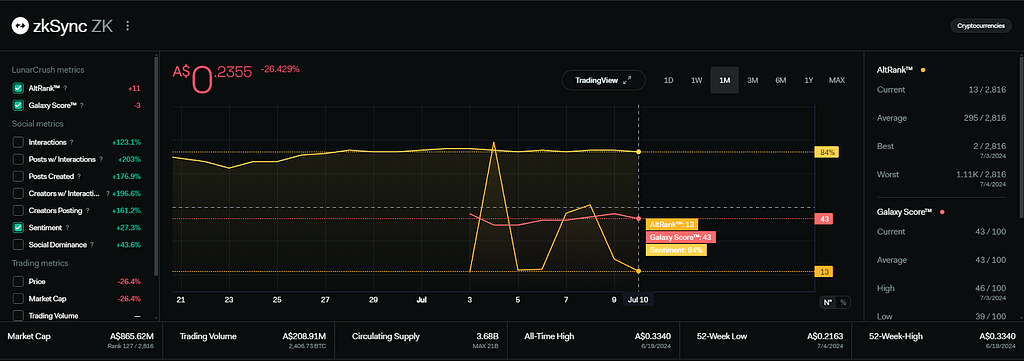Enable the Social Dominance checkbox
The image size is (1024, 361).
pos(18,245)
